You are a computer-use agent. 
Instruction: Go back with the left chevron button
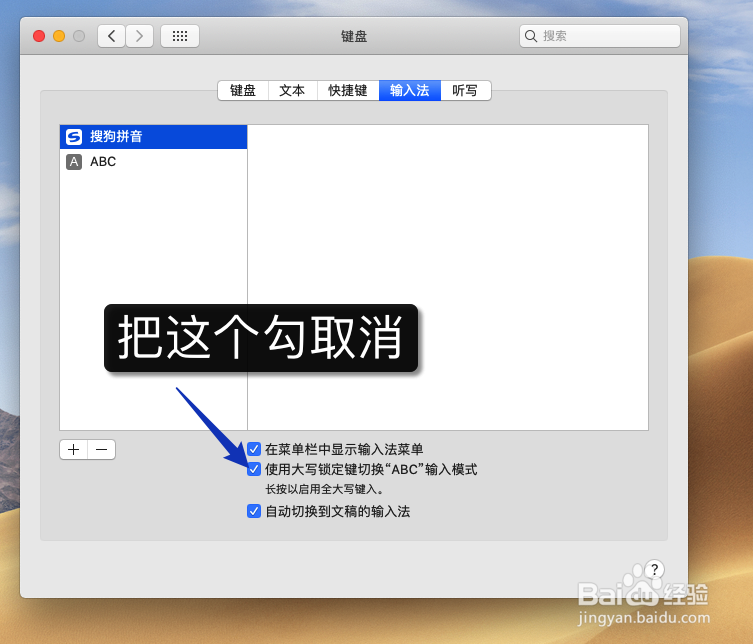click(111, 36)
